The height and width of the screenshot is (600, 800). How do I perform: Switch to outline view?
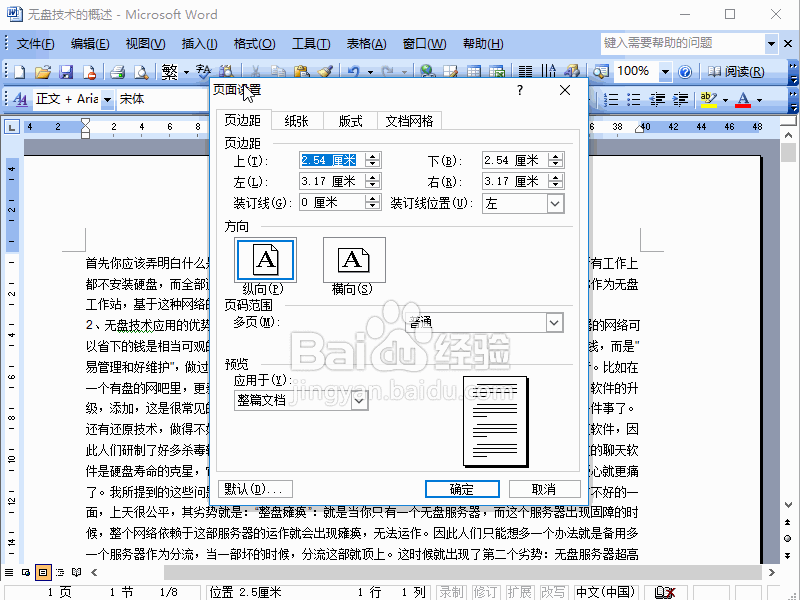pyautogui.click(x=60, y=572)
